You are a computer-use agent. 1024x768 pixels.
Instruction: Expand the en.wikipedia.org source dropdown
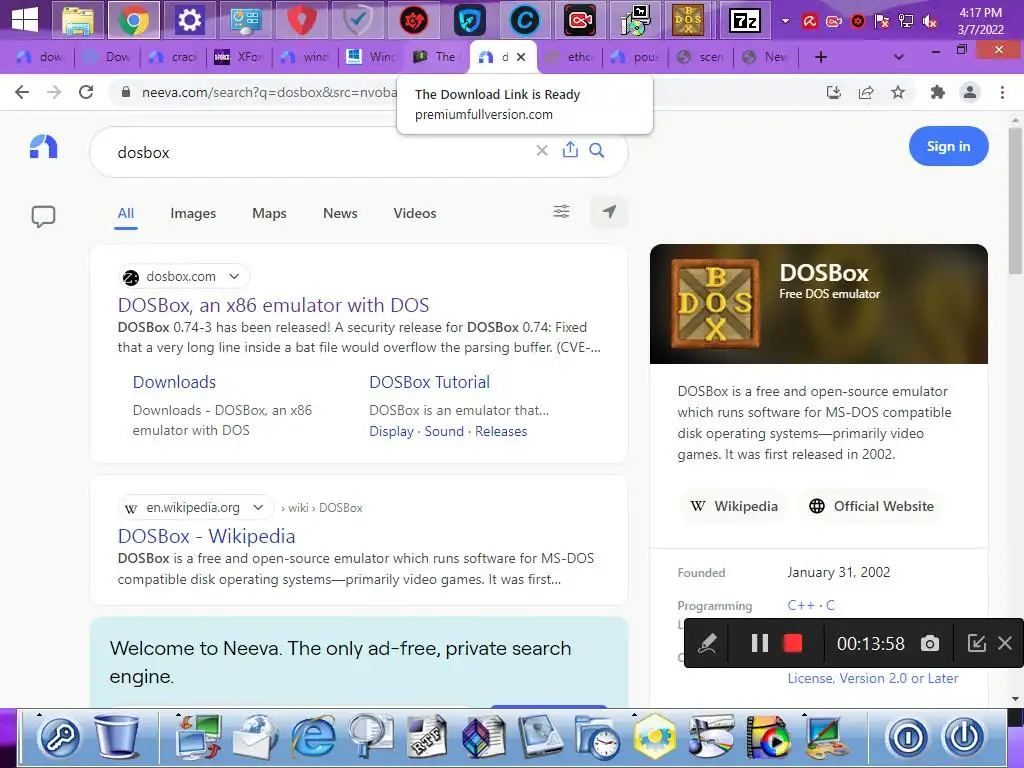(258, 507)
